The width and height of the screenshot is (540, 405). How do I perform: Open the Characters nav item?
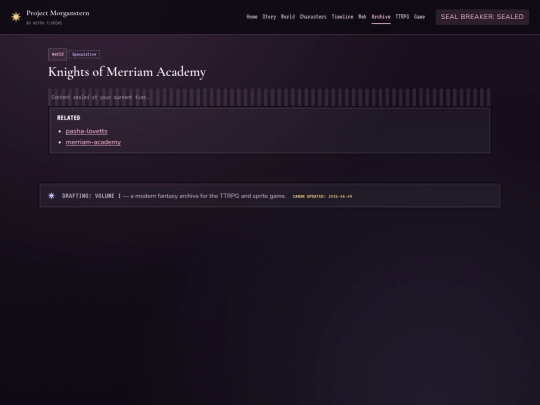coord(313,17)
